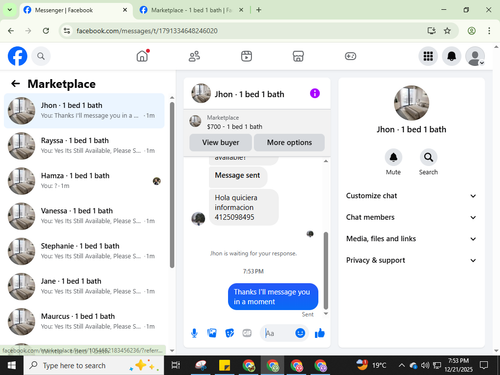Search in conversation magnifier icon
The height and width of the screenshot is (375, 500).
pos(428,157)
